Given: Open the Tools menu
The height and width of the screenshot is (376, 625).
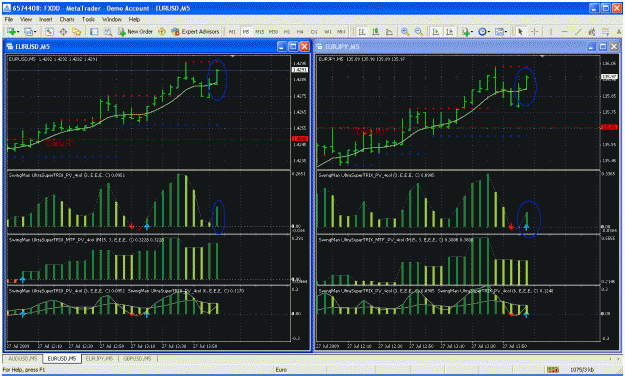Looking at the screenshot, I should (88, 19).
